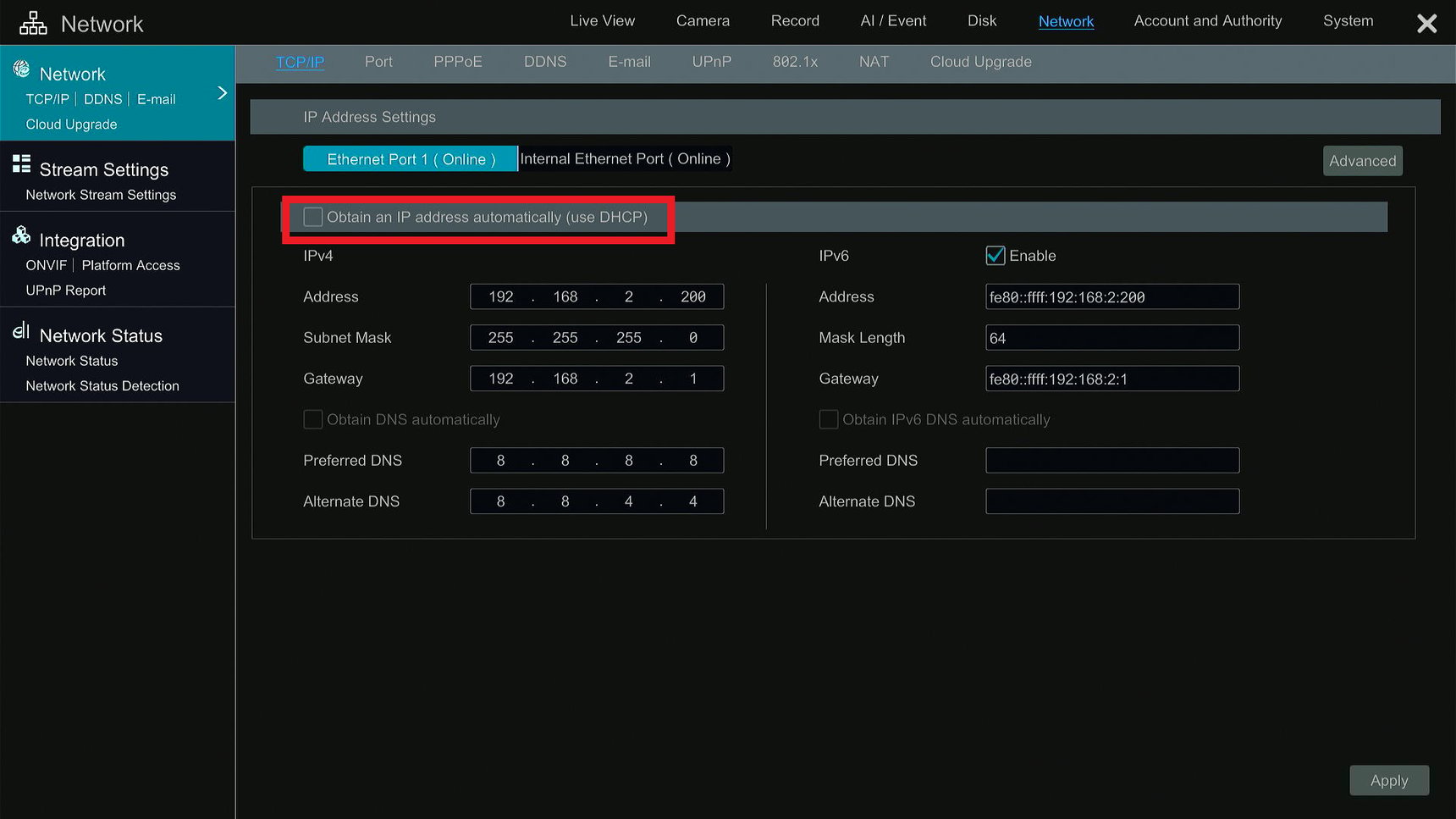Open the System menu
1456x819 pixels.
[x=1347, y=20]
